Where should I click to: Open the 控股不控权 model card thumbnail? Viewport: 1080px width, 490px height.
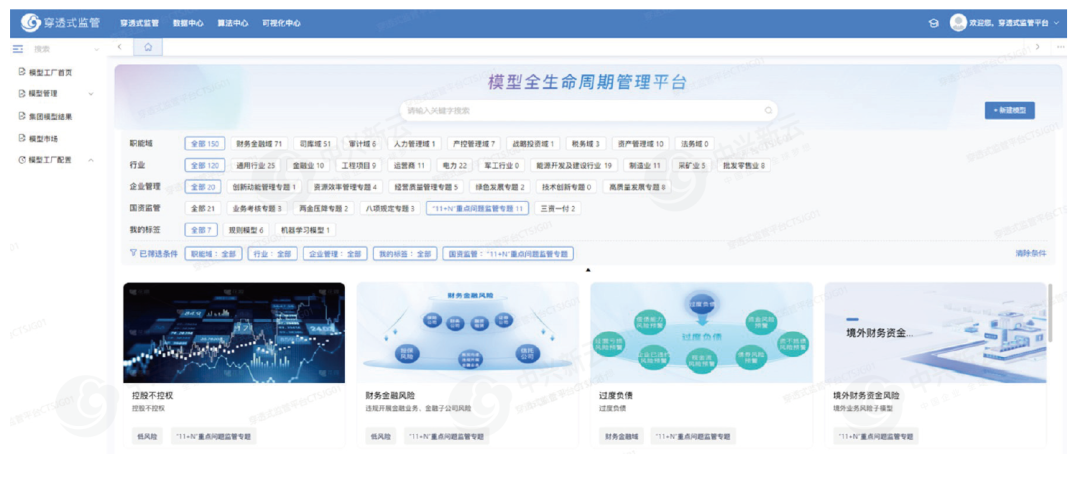pos(234,332)
